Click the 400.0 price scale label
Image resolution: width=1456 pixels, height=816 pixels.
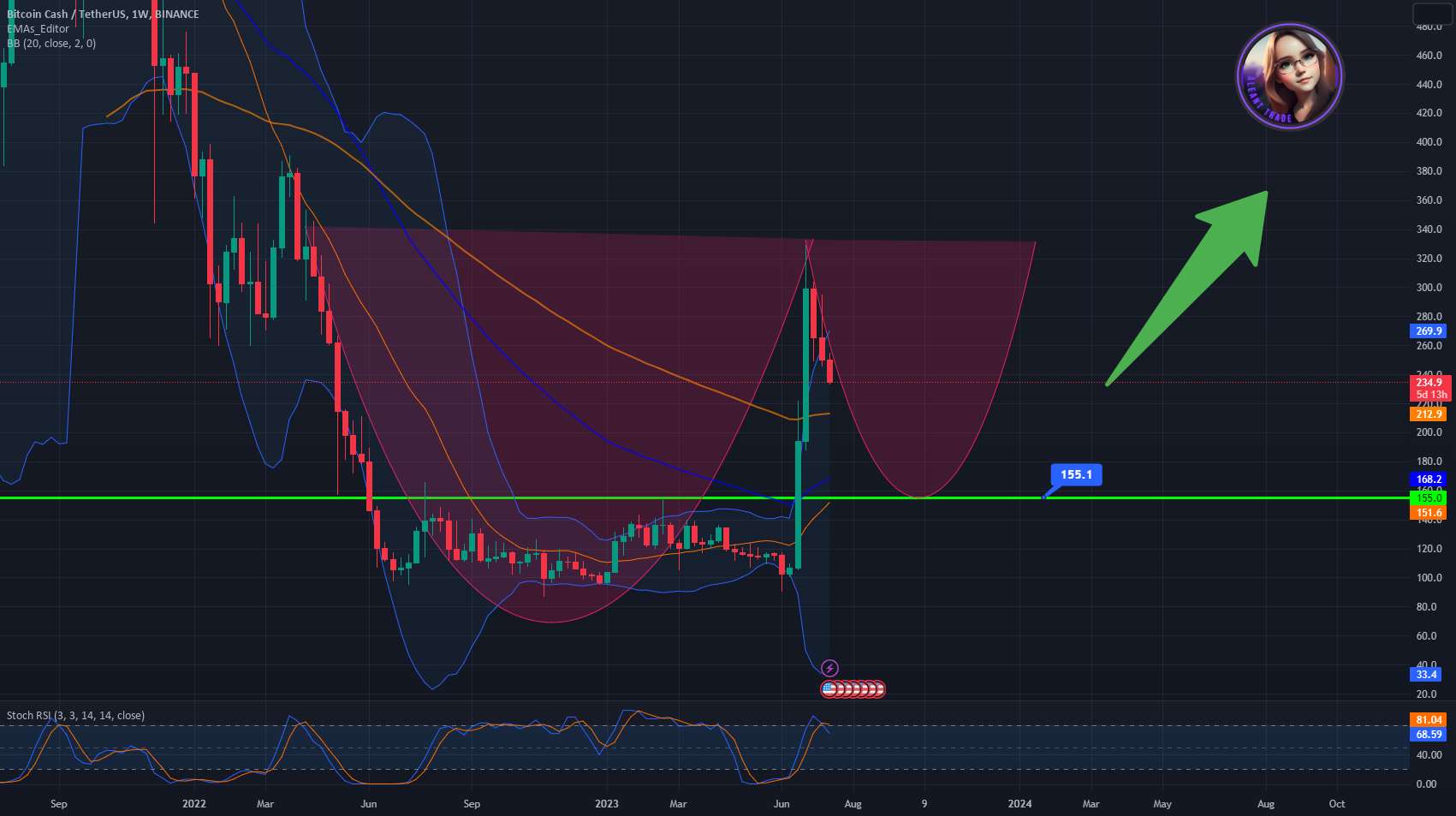tap(1429, 141)
